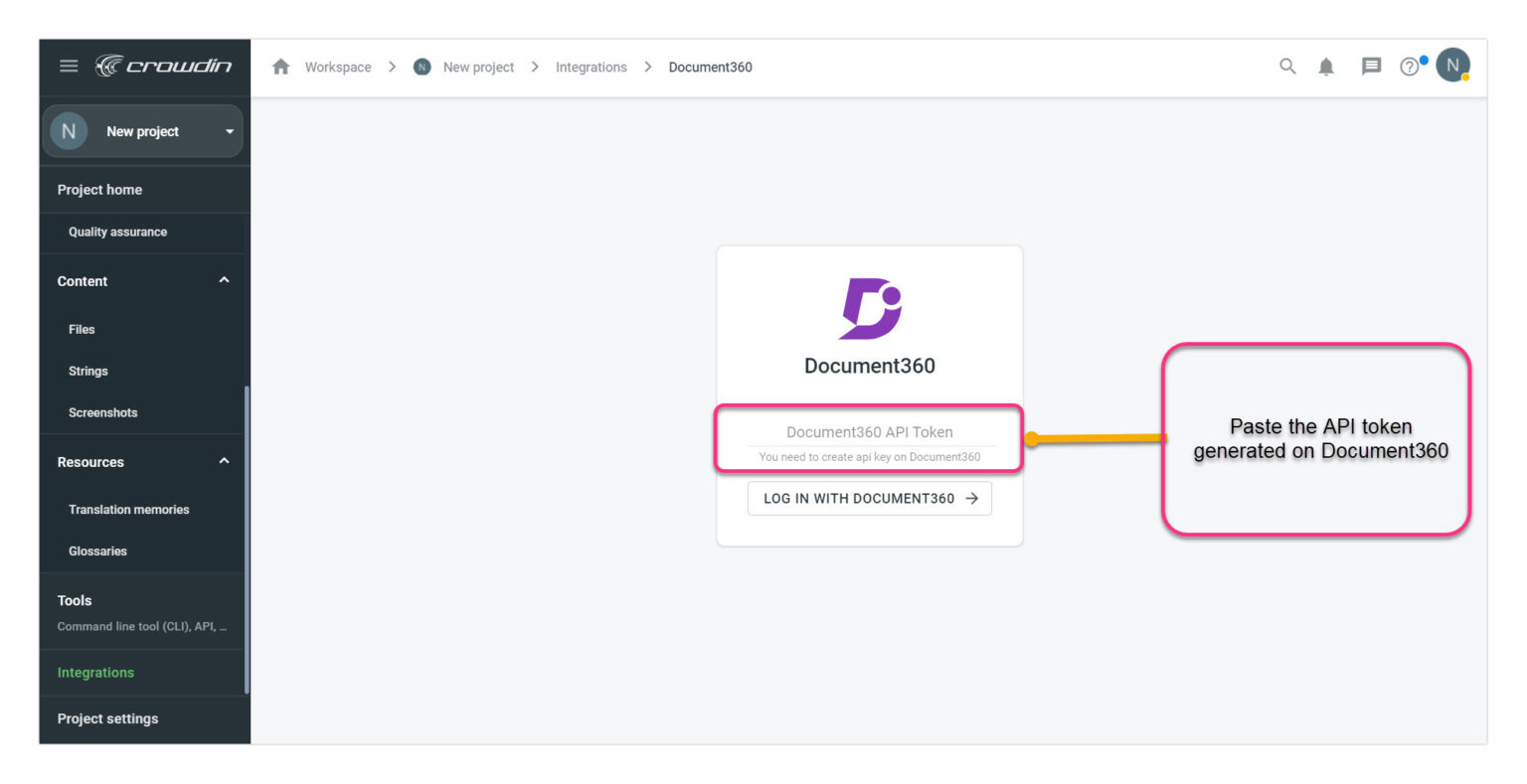Collapse the Content section
Image resolution: width=1527 pixels, height=784 pixels.
(x=224, y=281)
